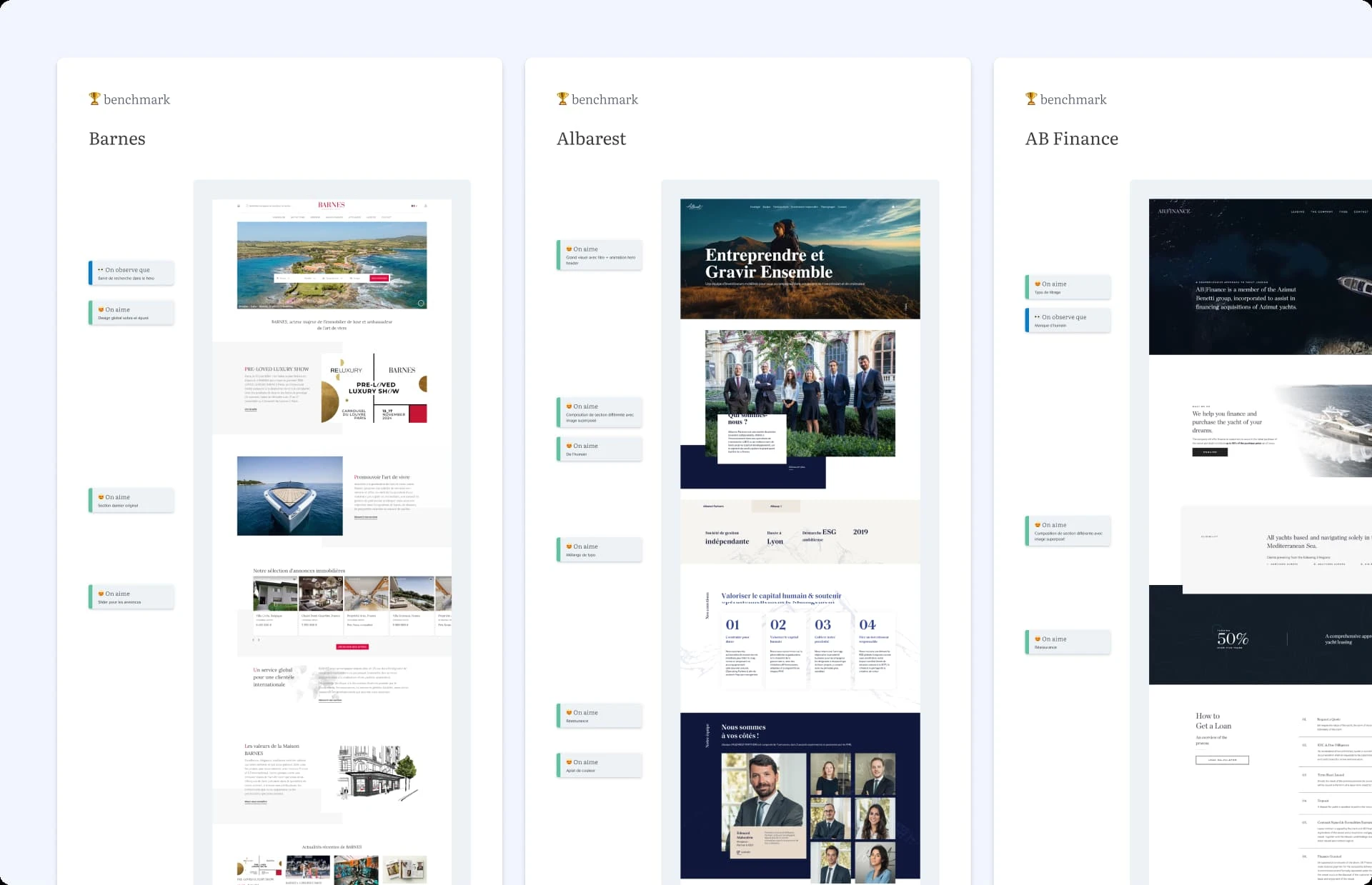Click the 'Qui sommes-nous ?' white box
1372x885 pixels.
click(x=752, y=437)
